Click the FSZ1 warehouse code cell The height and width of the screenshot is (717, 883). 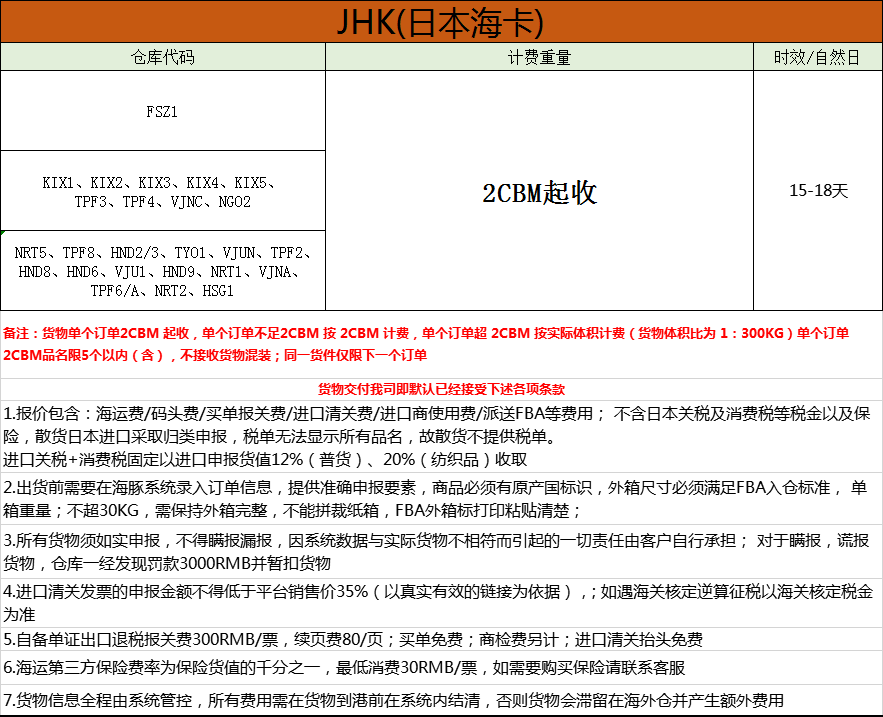[x=163, y=111]
